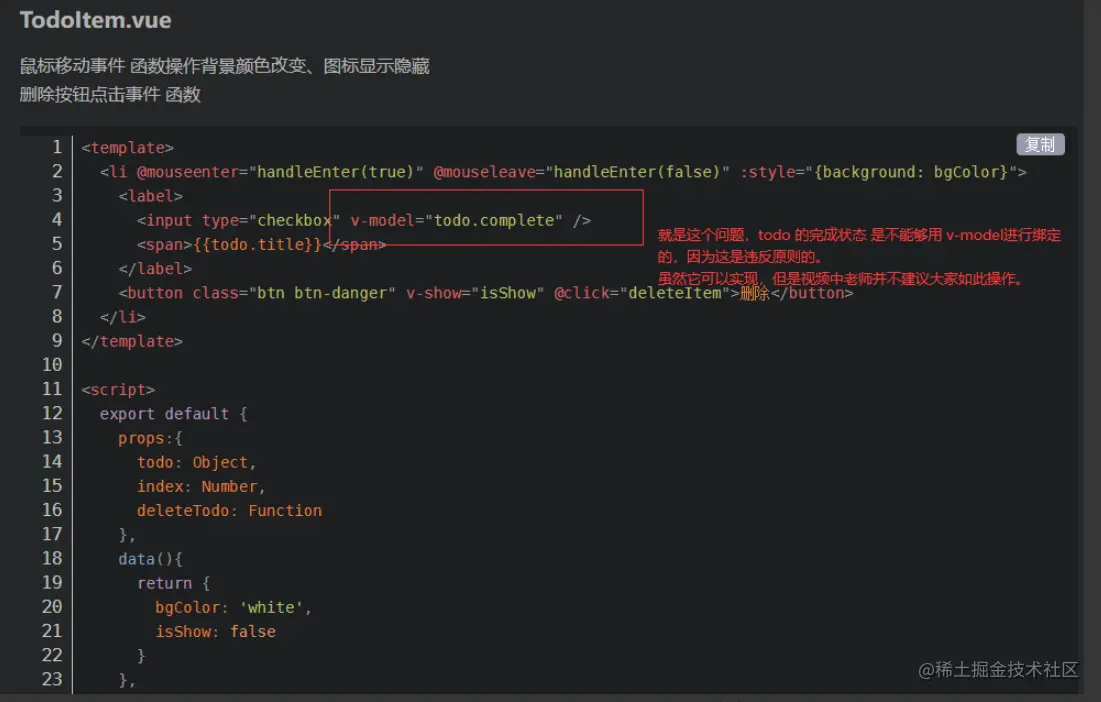
Task: Click export default { on line 12
Action: (x=173, y=414)
